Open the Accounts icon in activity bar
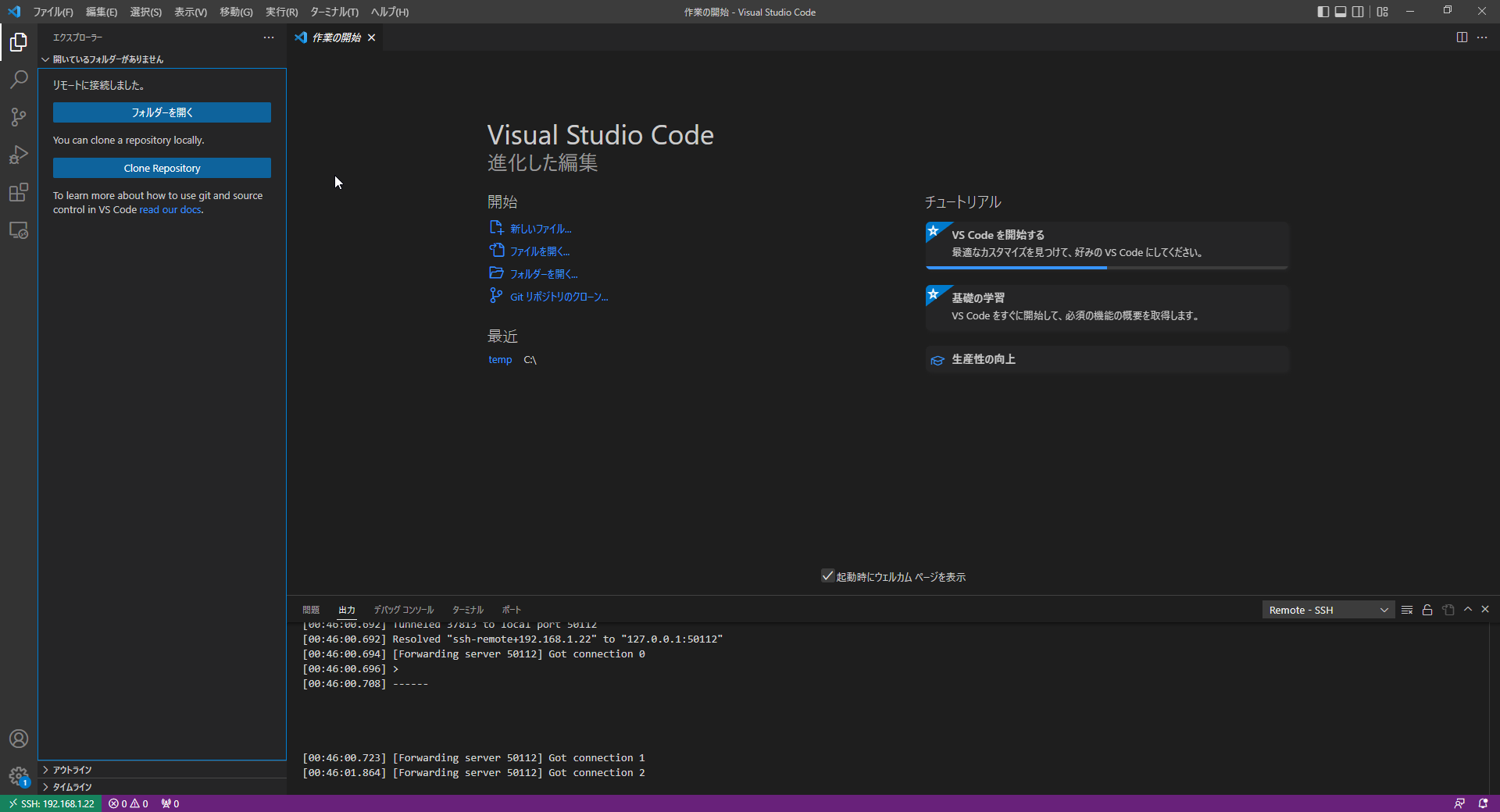 (19, 739)
